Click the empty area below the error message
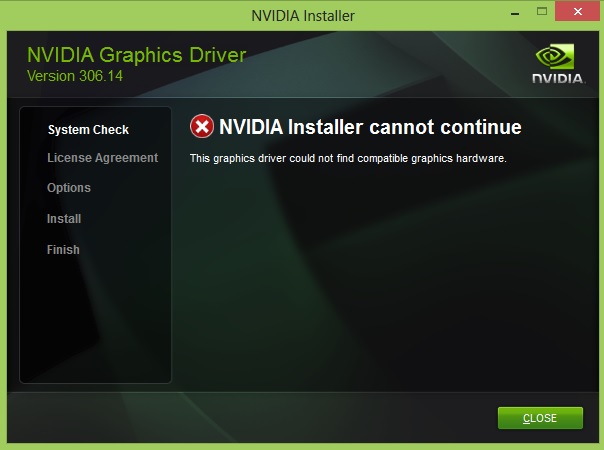The image size is (604, 450). click(x=385, y=277)
